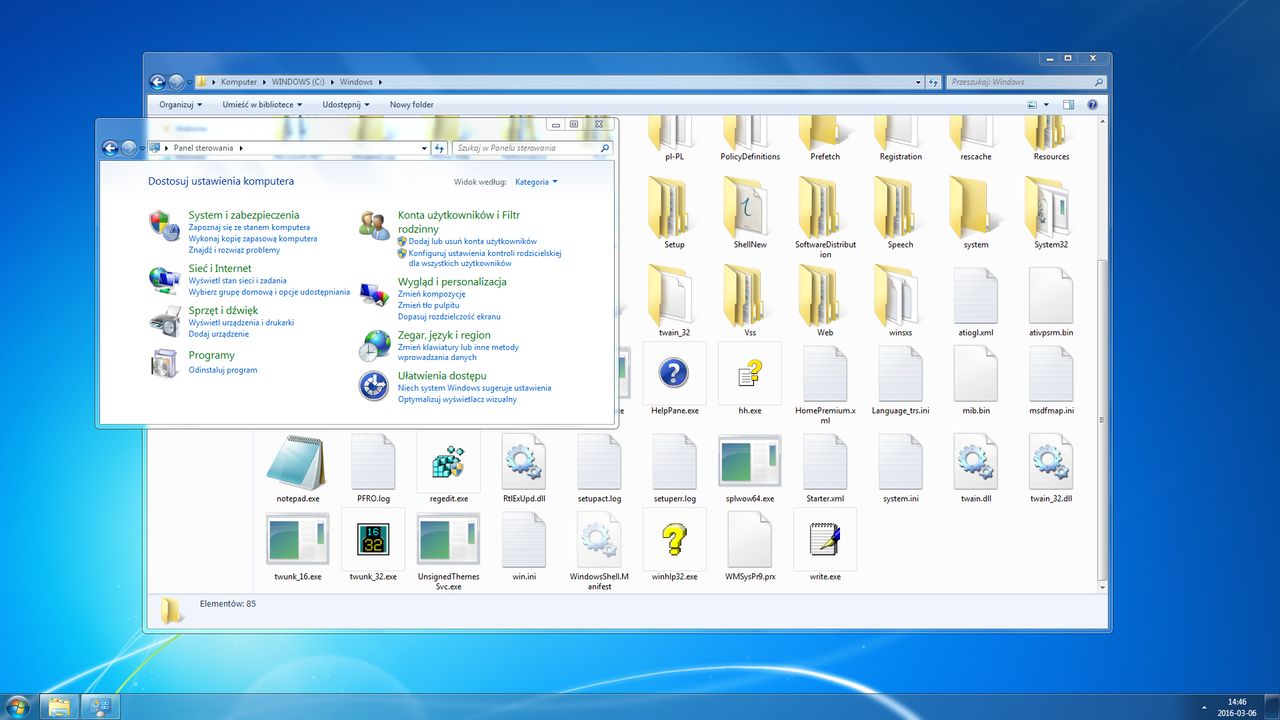Click the Przeszukaj: Windows search box
Screen dimensions: 1280x720
pyautogui.click(x=1026, y=82)
